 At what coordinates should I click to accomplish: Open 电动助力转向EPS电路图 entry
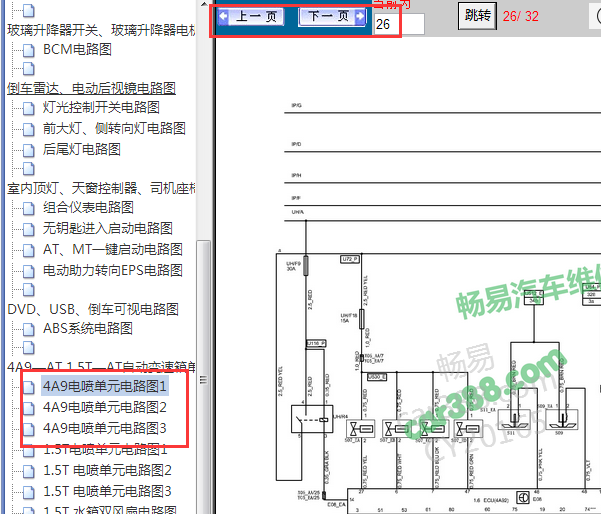113,271
